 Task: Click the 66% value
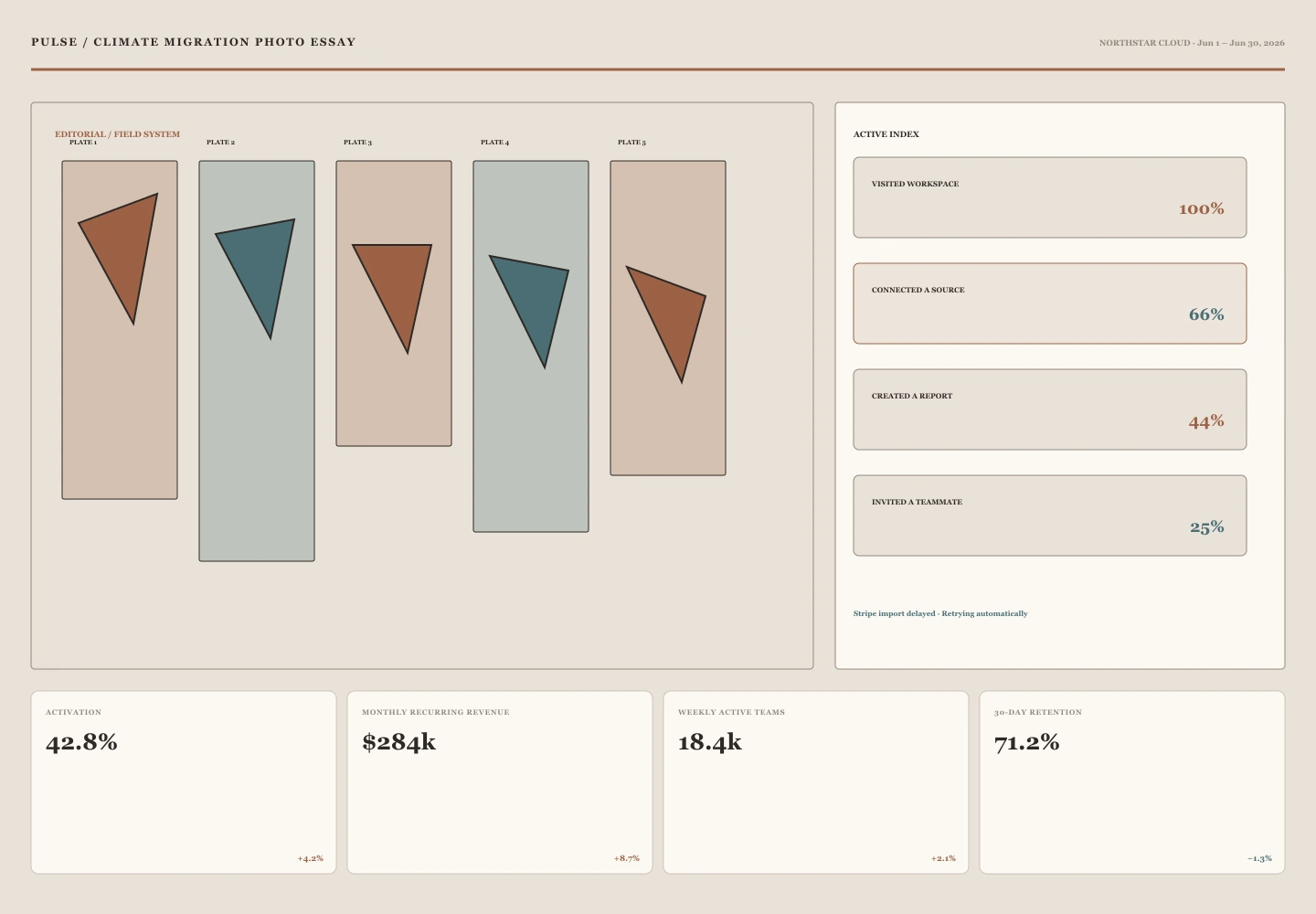1206,315
